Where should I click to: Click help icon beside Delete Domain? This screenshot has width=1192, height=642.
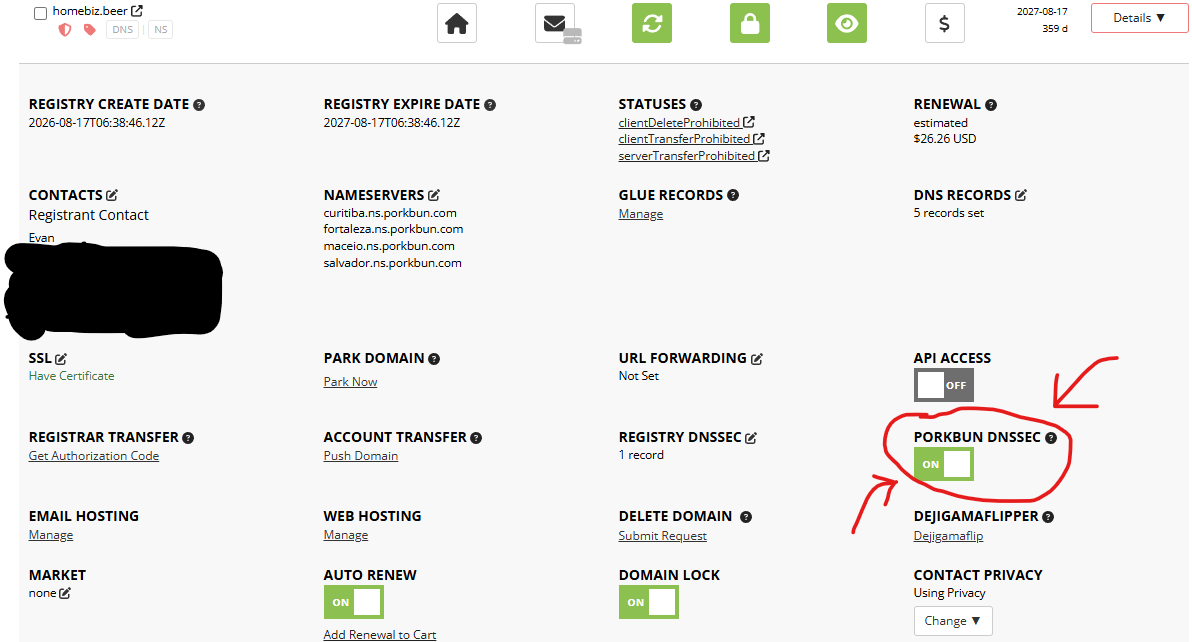pyautogui.click(x=746, y=517)
